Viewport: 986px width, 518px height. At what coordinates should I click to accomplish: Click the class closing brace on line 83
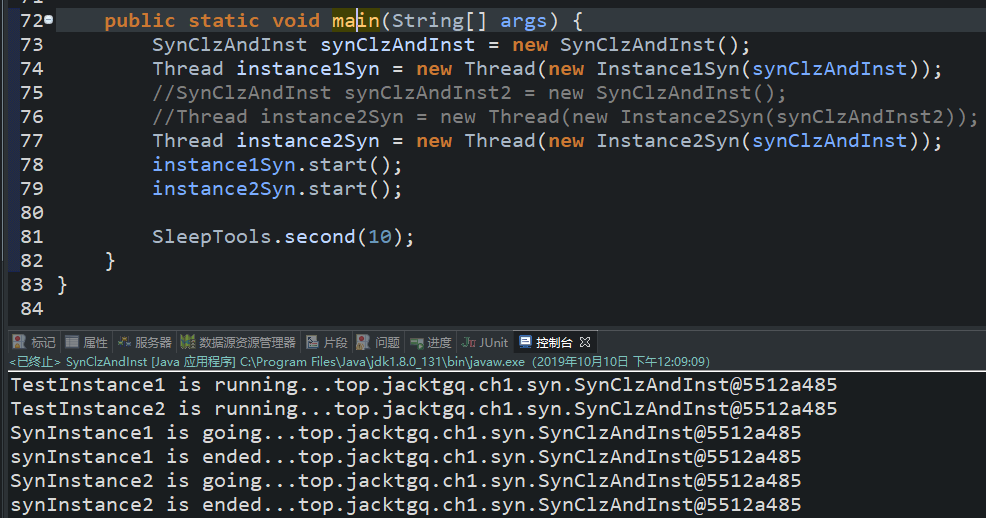[62, 285]
